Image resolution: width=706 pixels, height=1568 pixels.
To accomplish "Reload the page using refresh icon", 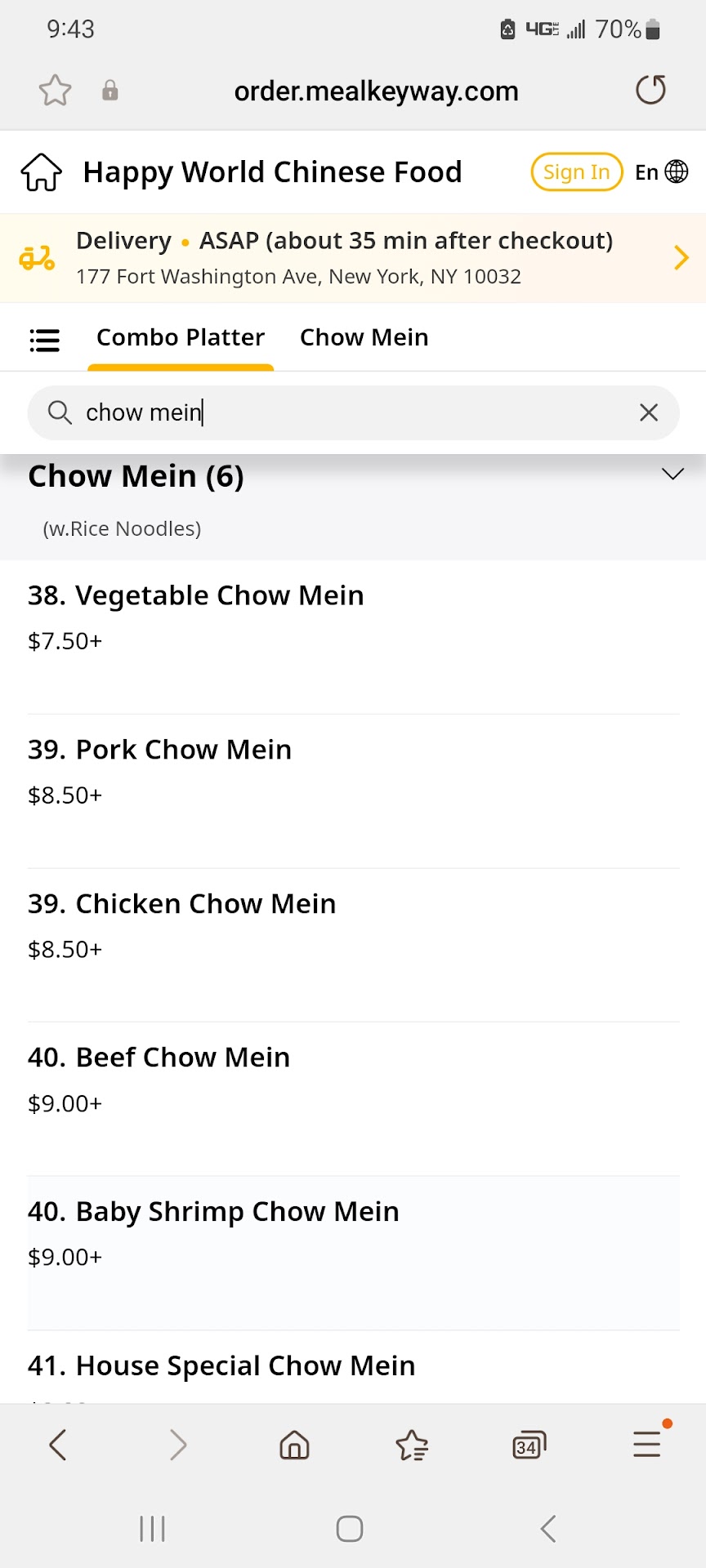I will click(650, 91).
